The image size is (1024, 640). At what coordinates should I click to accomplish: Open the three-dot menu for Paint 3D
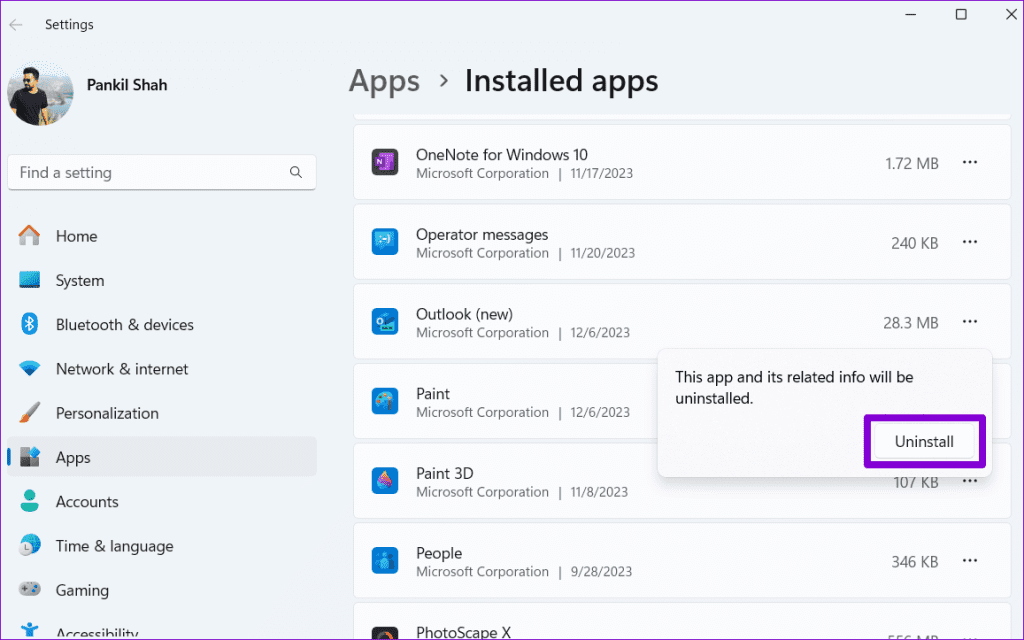click(x=969, y=481)
